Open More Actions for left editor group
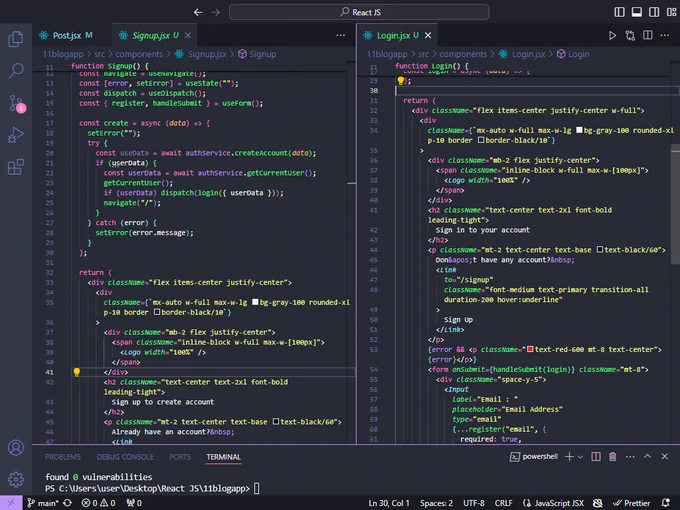680x510 pixels. (x=341, y=35)
